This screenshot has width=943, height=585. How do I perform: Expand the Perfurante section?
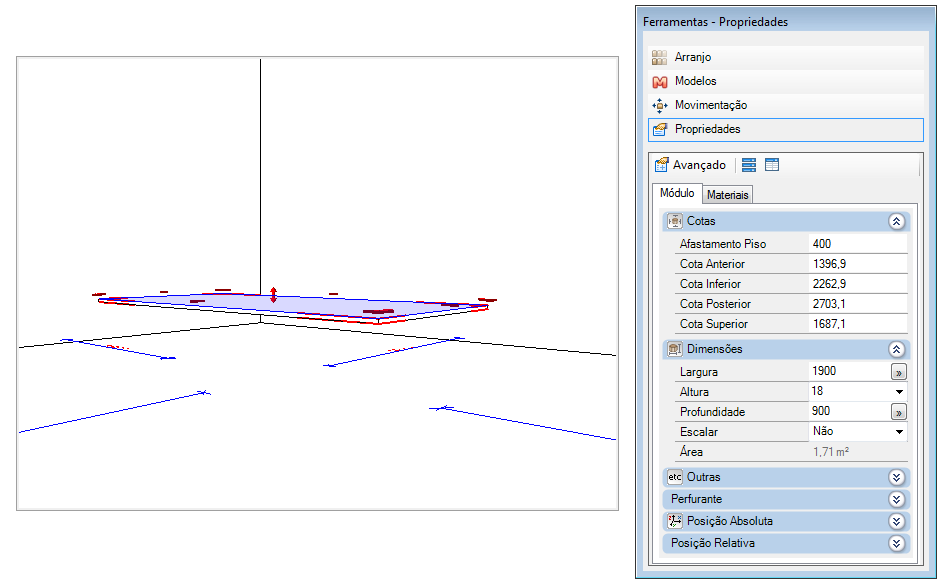click(x=896, y=500)
